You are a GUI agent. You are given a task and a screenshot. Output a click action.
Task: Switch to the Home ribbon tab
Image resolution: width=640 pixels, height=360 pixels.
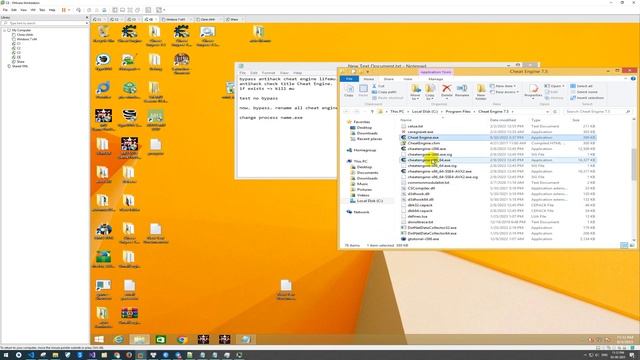tap(369, 79)
